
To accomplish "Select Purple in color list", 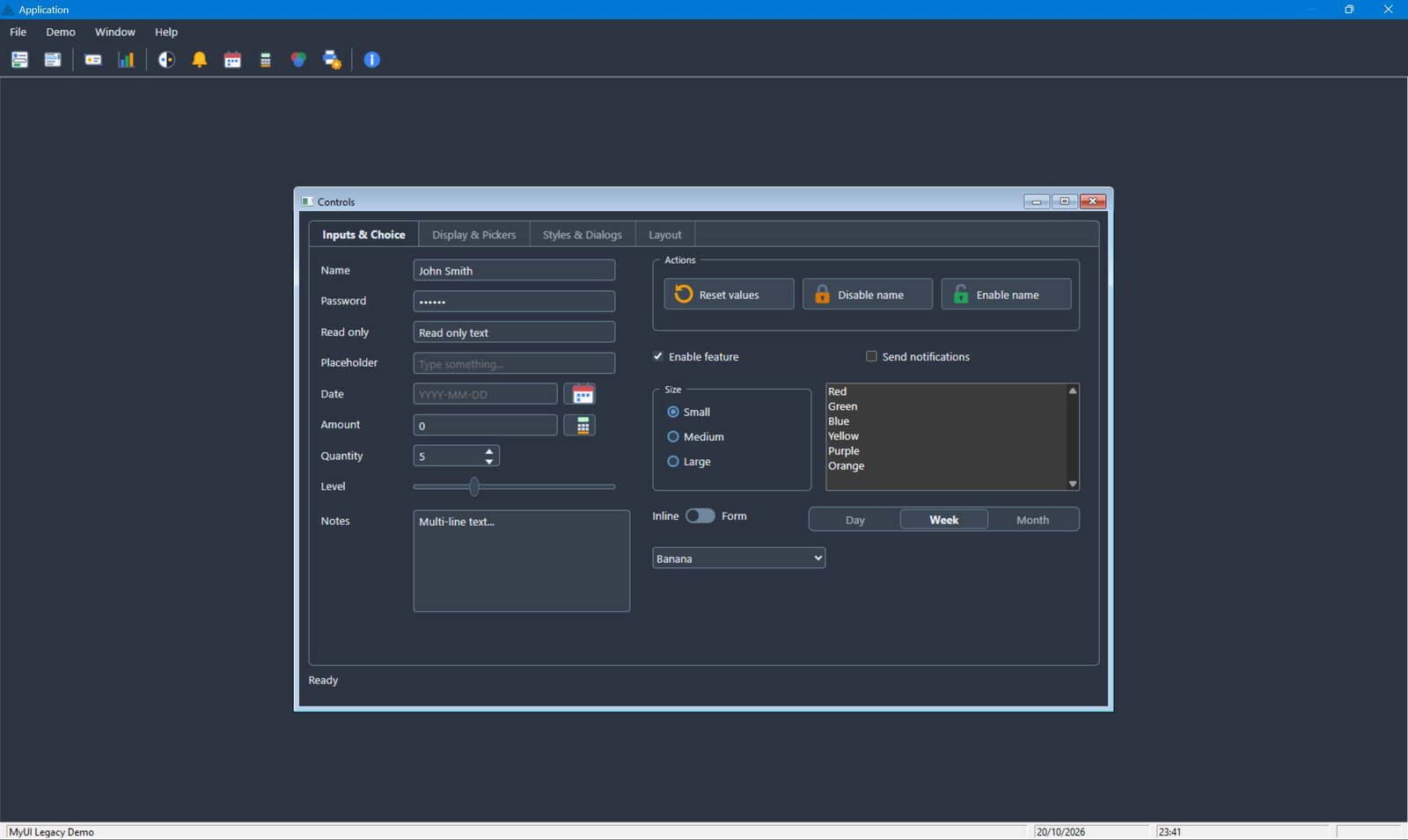I will pos(945,451).
